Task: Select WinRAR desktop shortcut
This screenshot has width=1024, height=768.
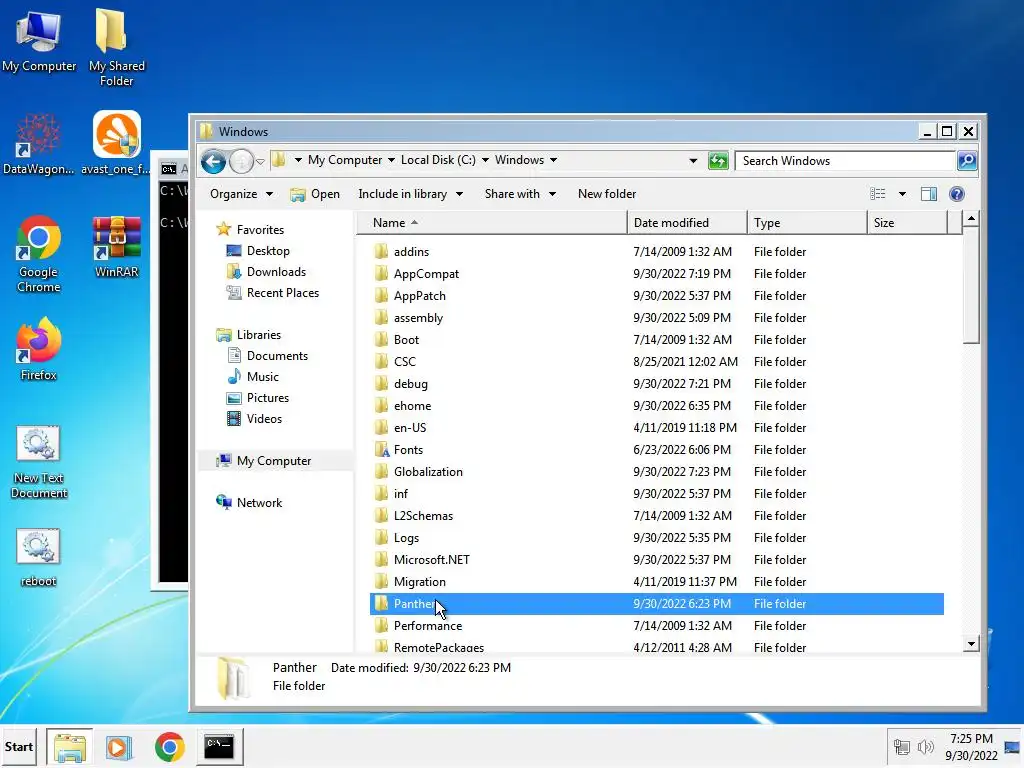Action: (117, 247)
